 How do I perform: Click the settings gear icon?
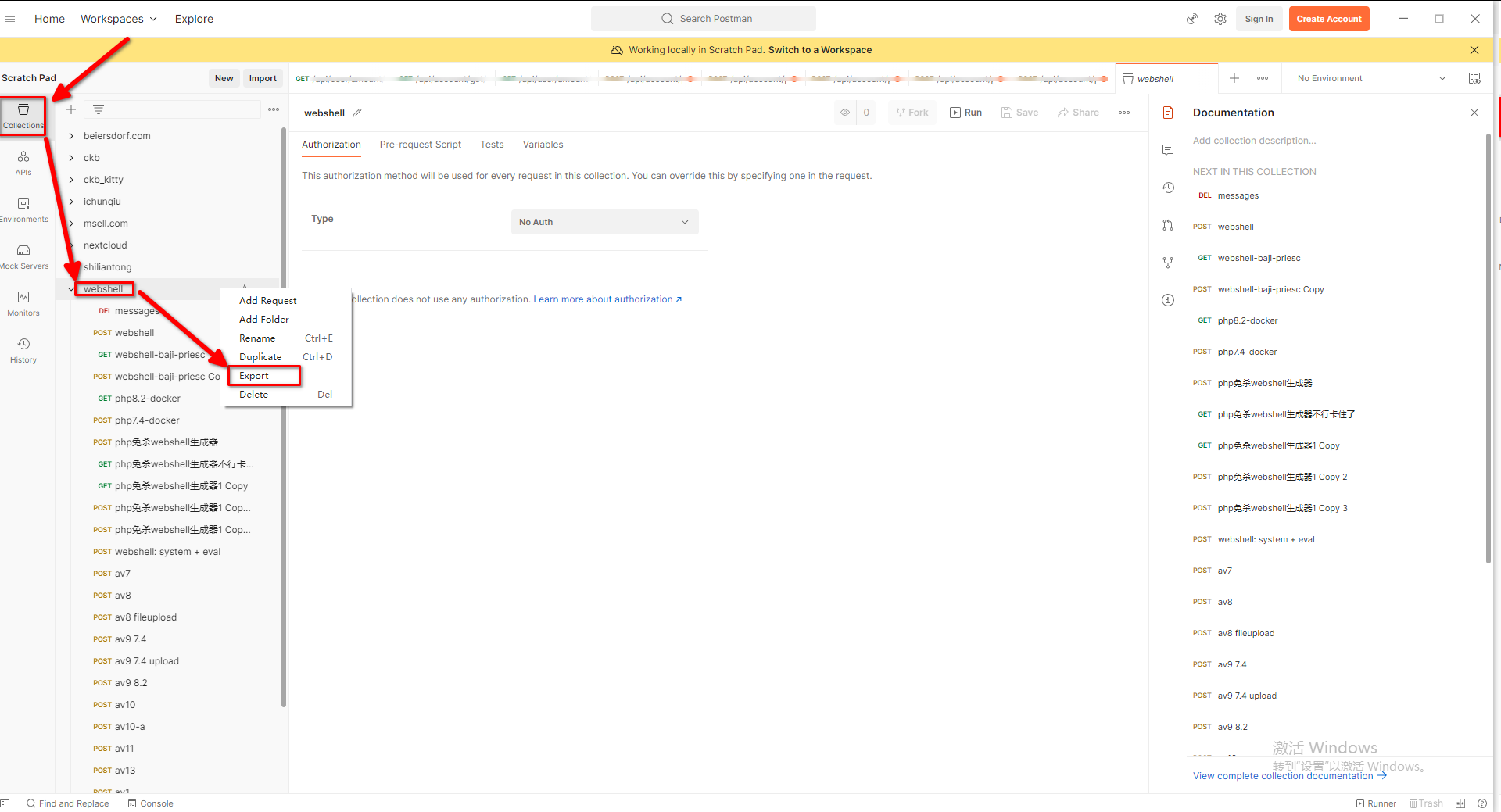click(x=1220, y=19)
